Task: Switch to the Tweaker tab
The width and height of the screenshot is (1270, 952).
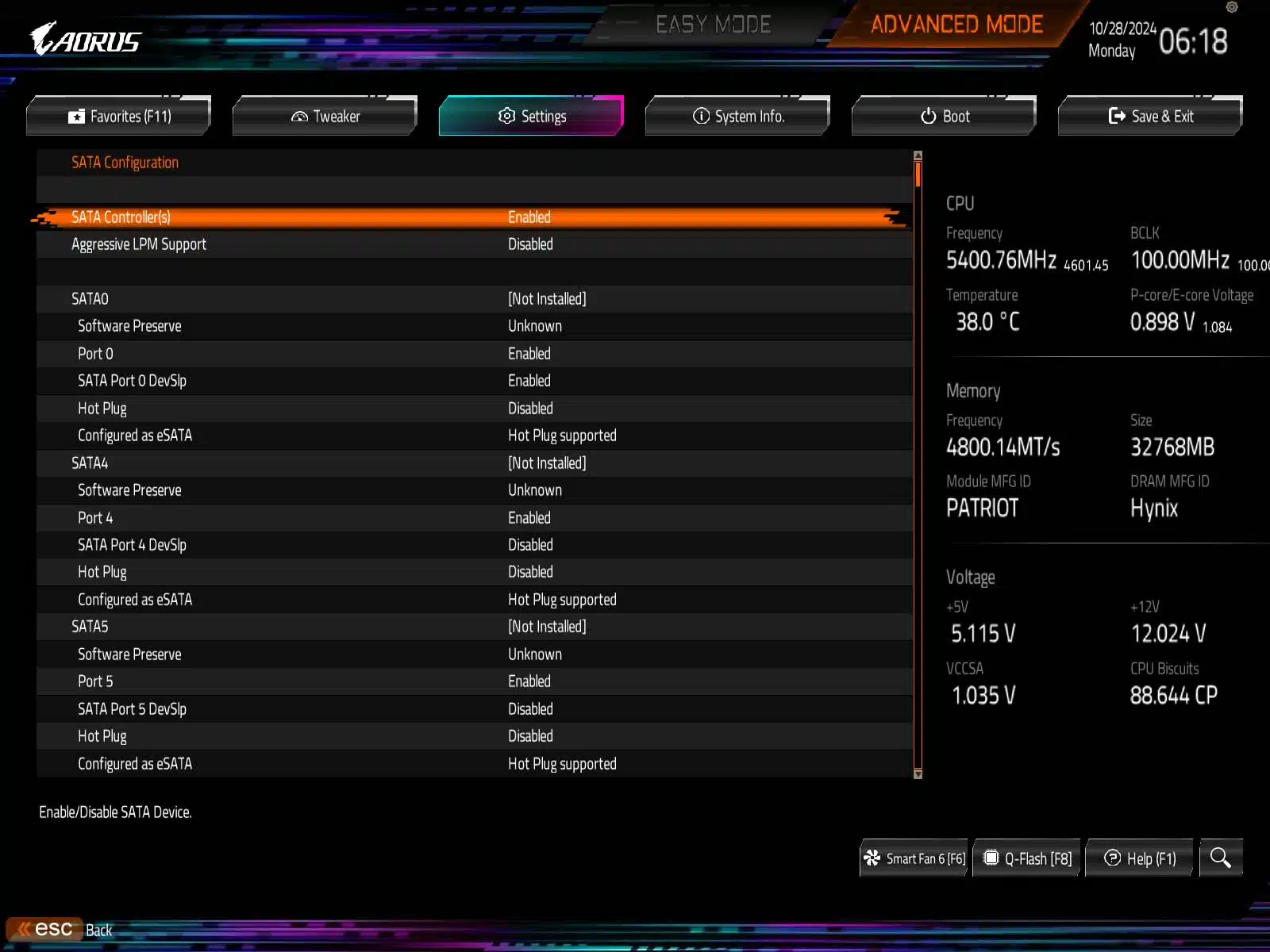Action: pyautogui.click(x=325, y=116)
